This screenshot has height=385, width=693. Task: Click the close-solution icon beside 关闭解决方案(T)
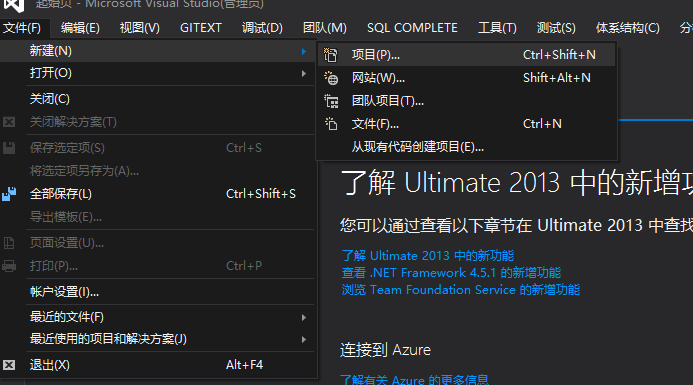[x=9, y=122]
